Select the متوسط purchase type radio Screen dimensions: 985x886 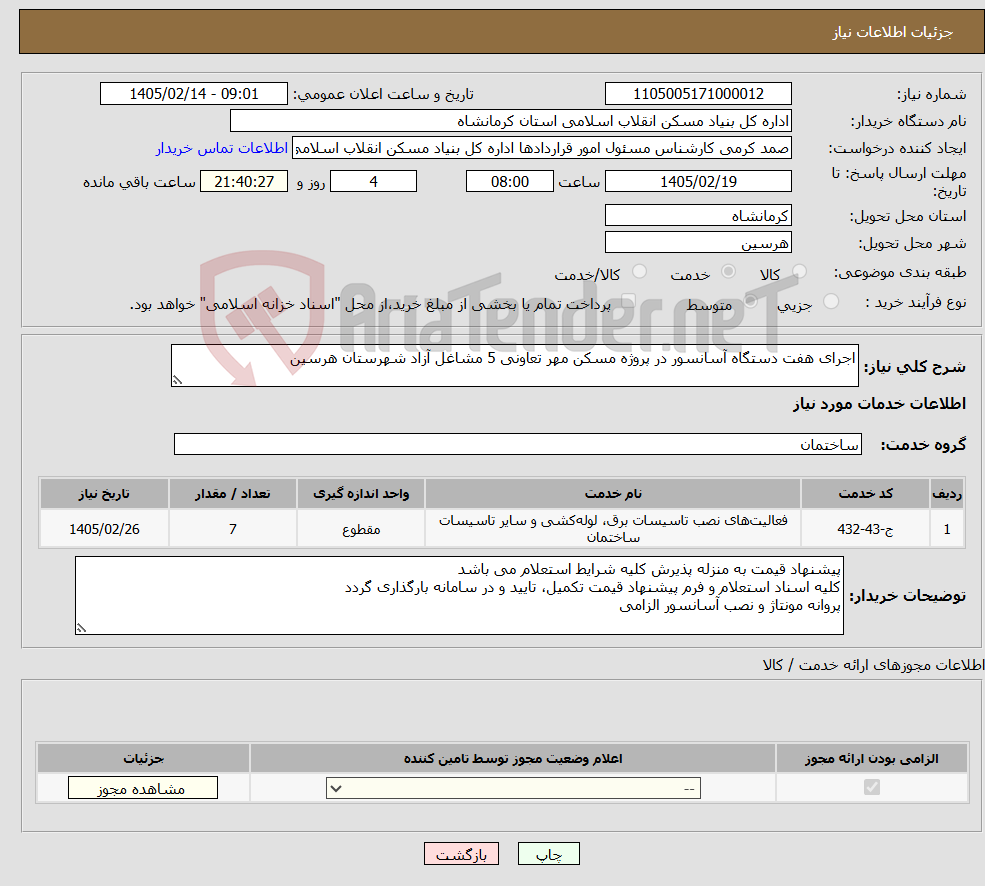[750, 301]
